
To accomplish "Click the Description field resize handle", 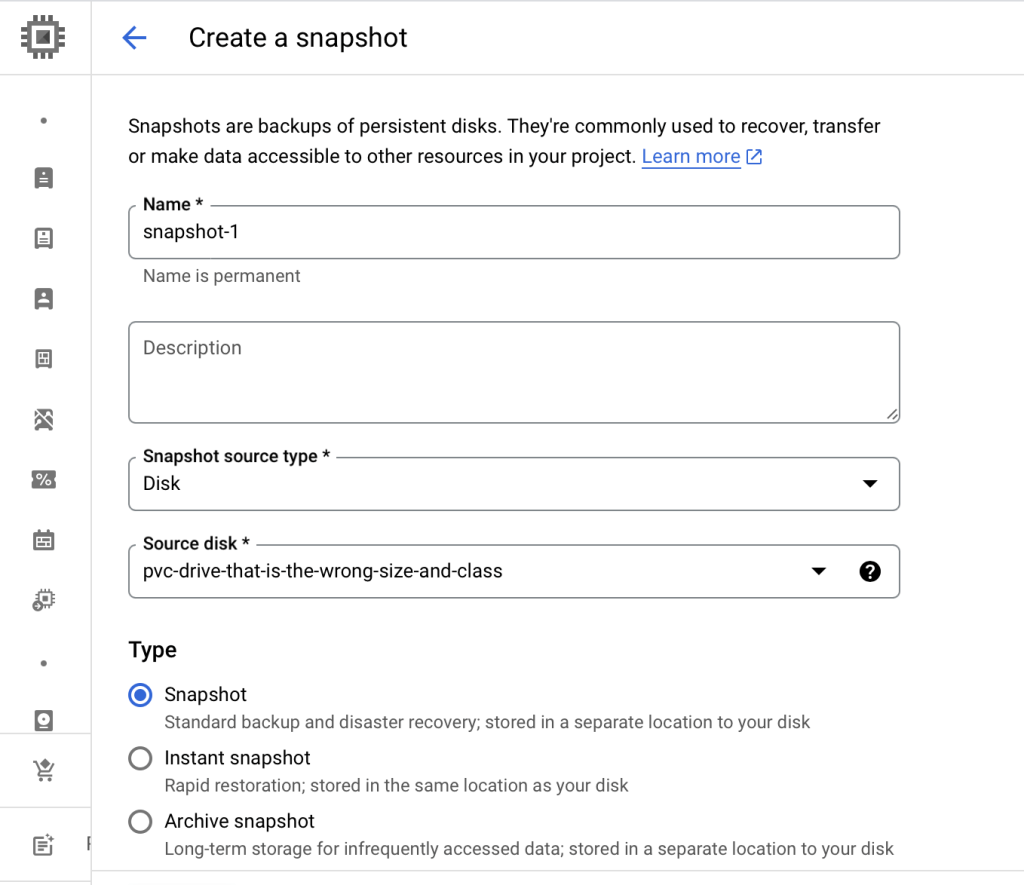I will click(891, 414).
